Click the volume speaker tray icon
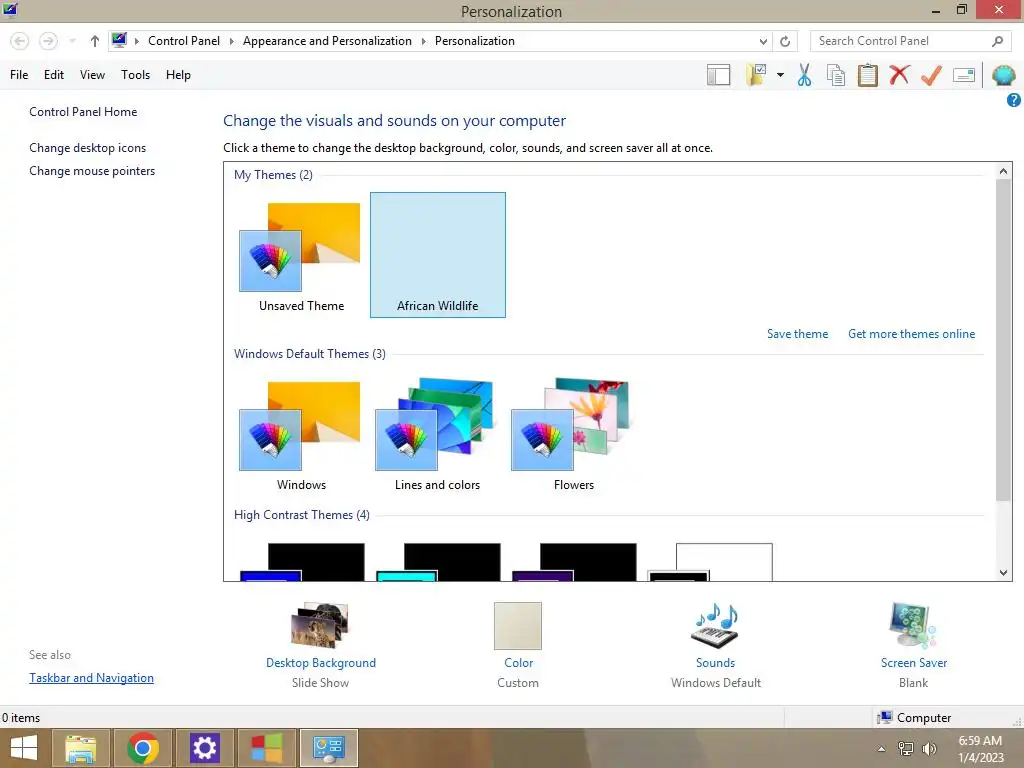The image size is (1024, 768). (929, 749)
